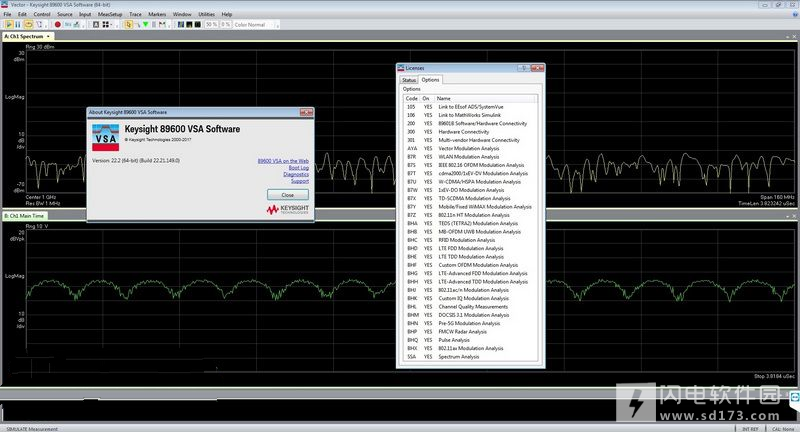Screen dimensions: 800x432
Task: Click CAL: None in the status bar
Action: 783,429
